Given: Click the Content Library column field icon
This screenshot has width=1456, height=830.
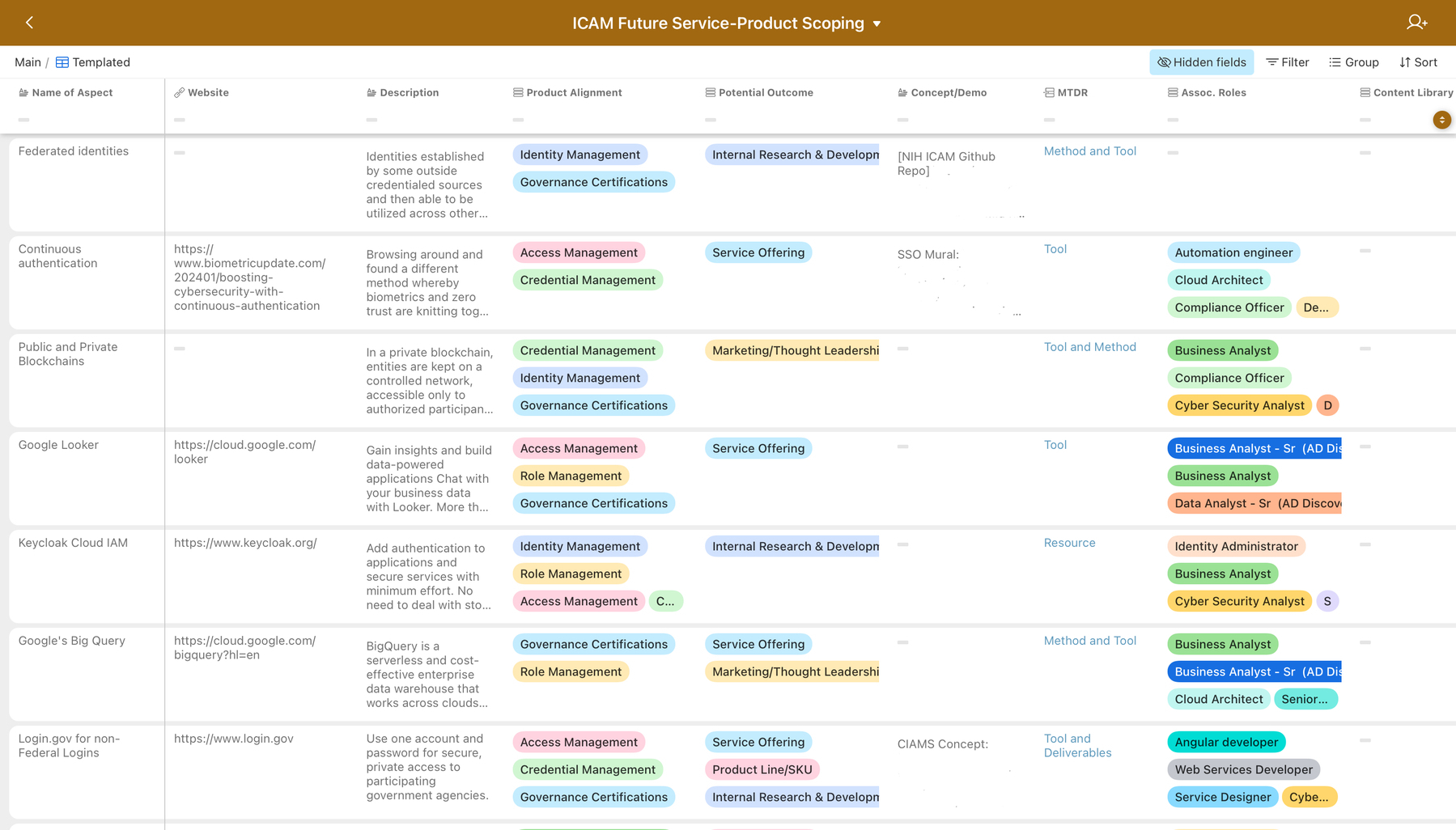Looking at the screenshot, I should pos(1365,92).
